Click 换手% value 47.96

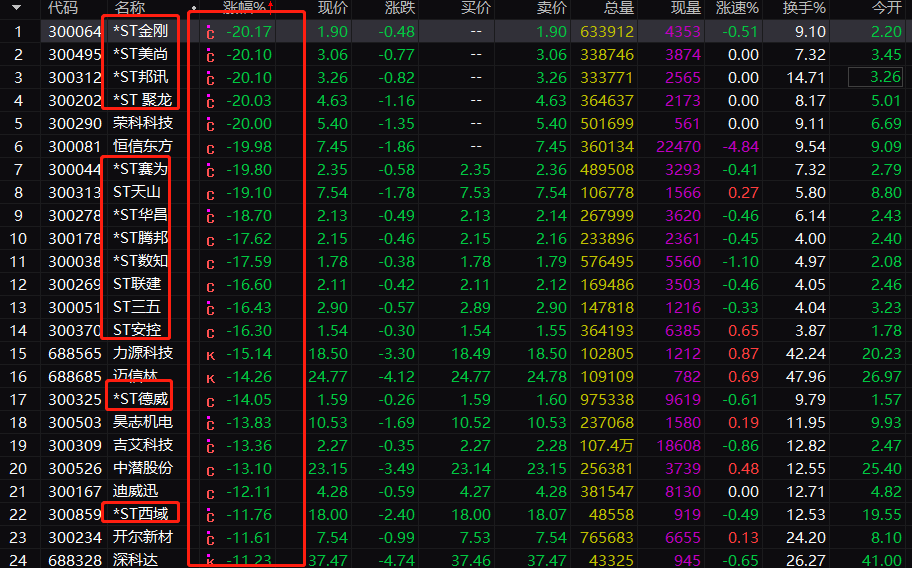coord(806,376)
